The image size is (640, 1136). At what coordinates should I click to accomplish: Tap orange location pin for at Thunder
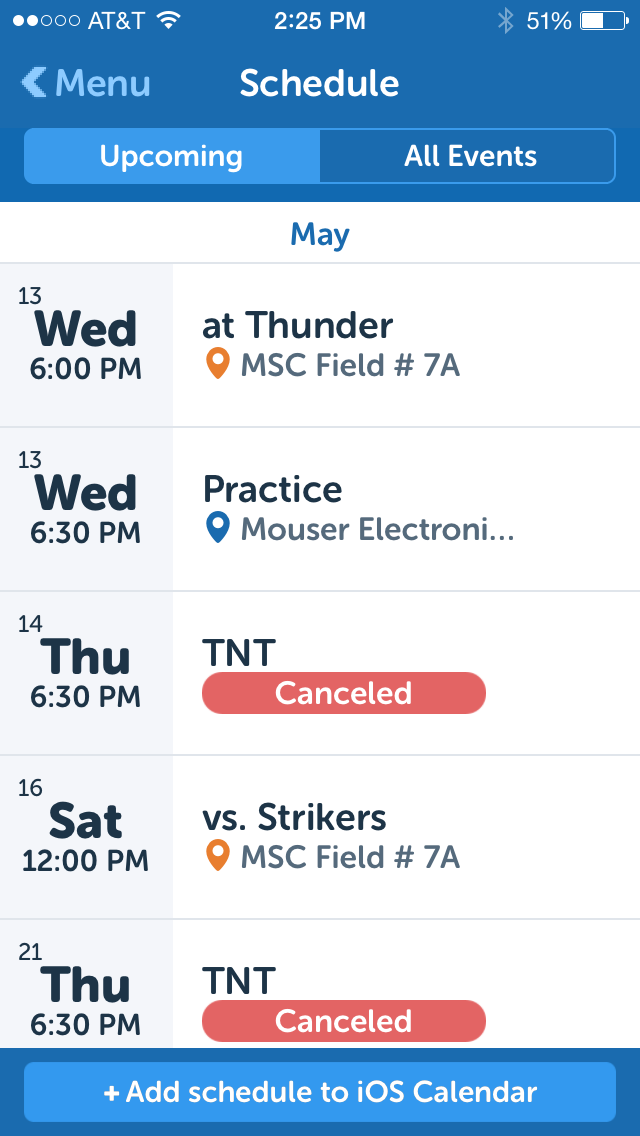[x=217, y=364]
